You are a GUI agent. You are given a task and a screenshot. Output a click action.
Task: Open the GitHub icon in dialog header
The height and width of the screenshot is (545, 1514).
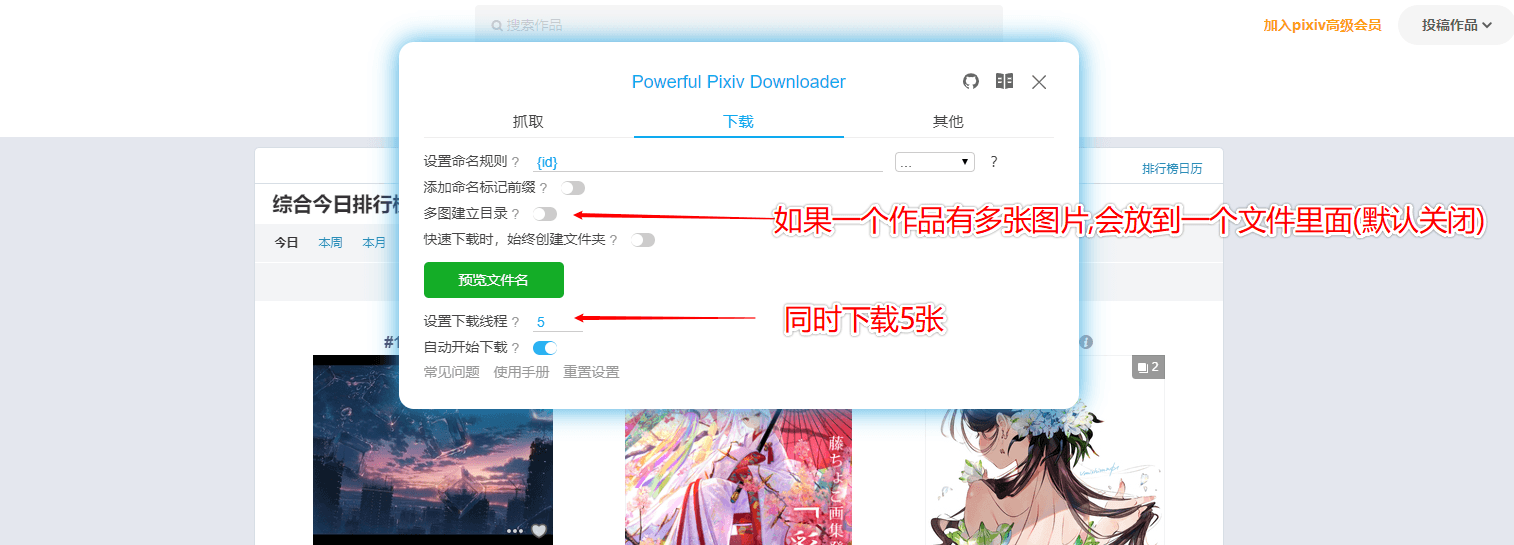pyautogui.click(x=971, y=81)
